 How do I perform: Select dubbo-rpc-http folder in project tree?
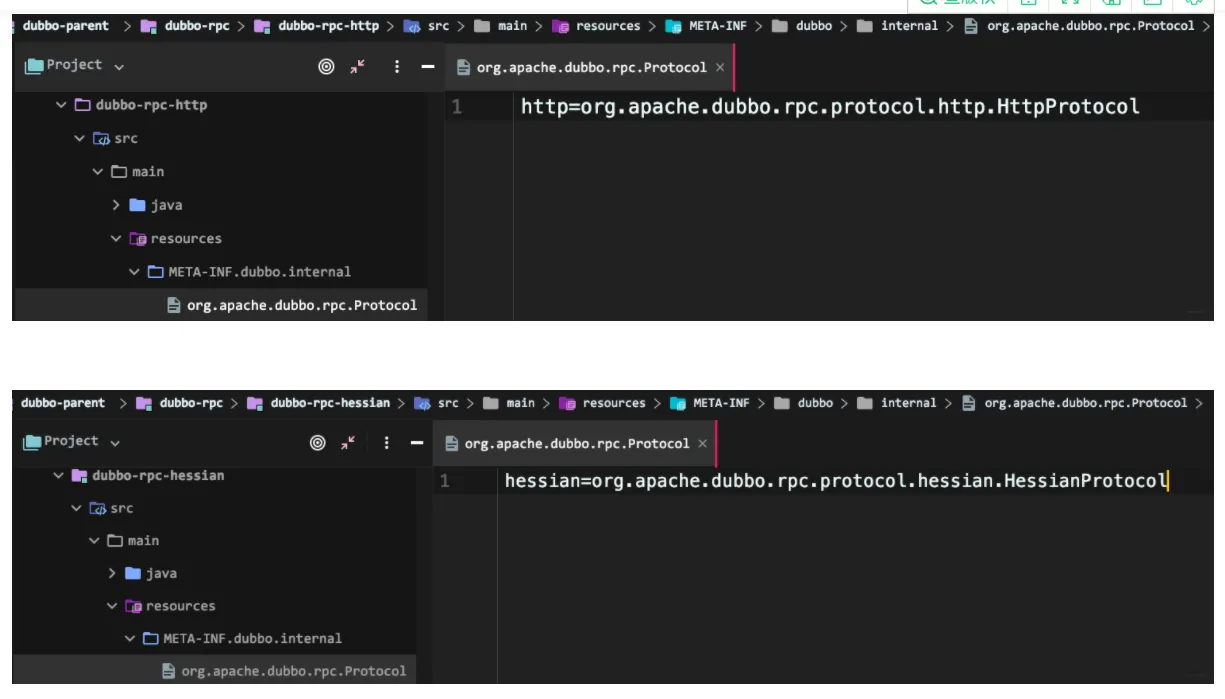pos(141,105)
